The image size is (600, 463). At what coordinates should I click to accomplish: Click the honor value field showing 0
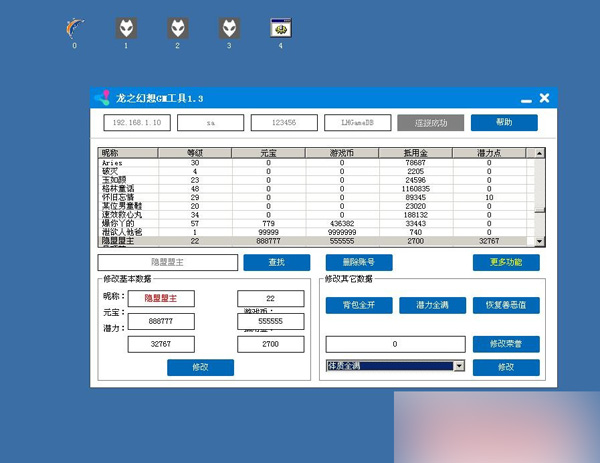click(x=396, y=344)
